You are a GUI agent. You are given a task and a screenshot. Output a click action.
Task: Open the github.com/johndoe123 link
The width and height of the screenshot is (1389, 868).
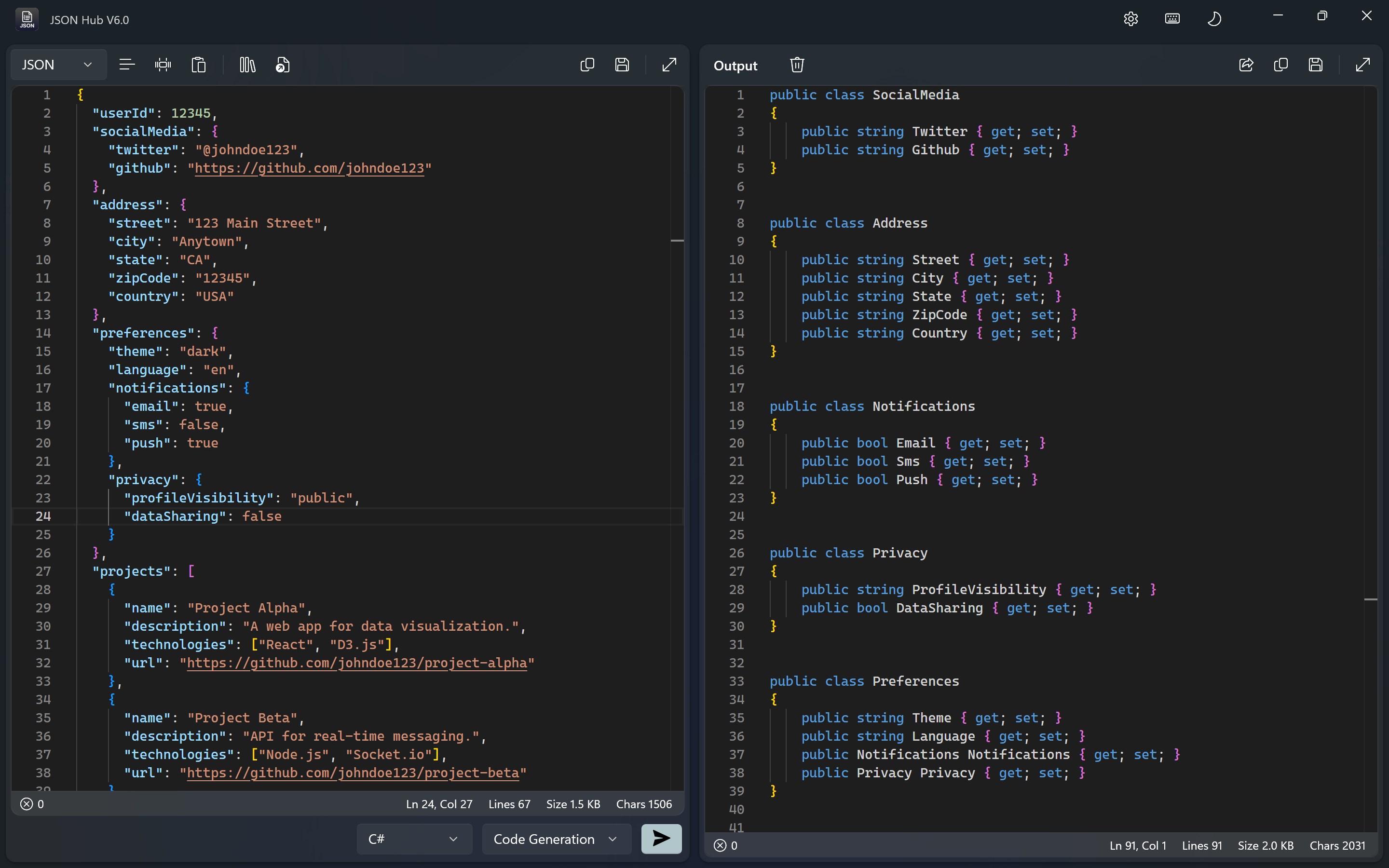pos(310,168)
